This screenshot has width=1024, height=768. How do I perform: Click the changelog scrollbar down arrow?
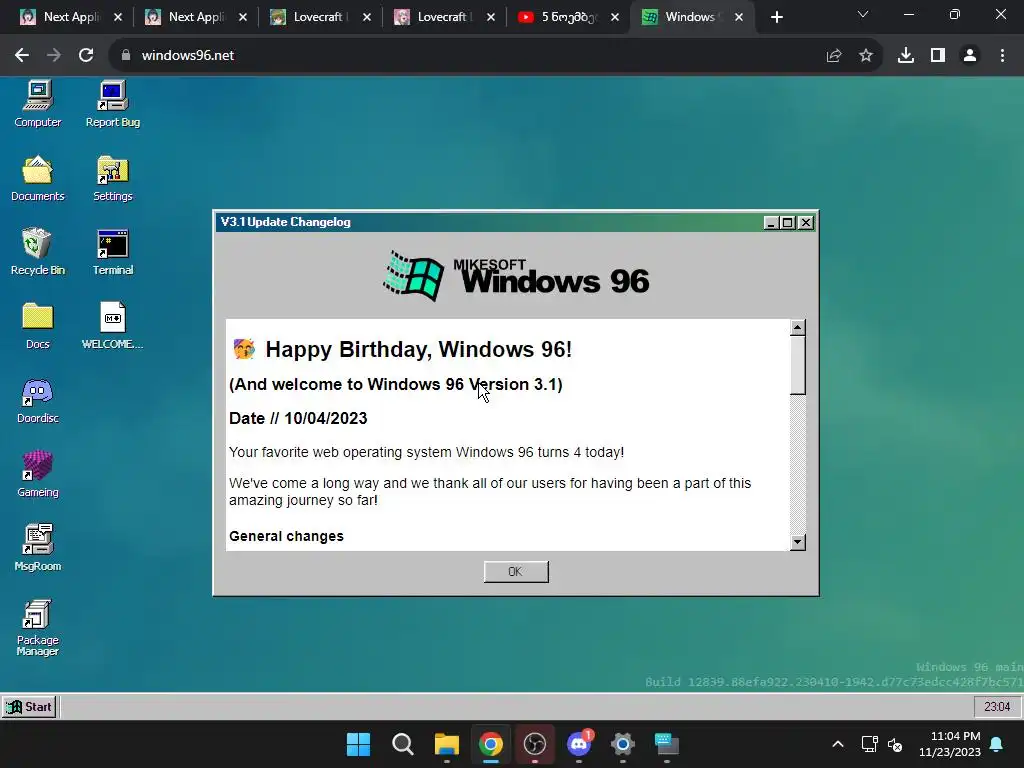(797, 542)
